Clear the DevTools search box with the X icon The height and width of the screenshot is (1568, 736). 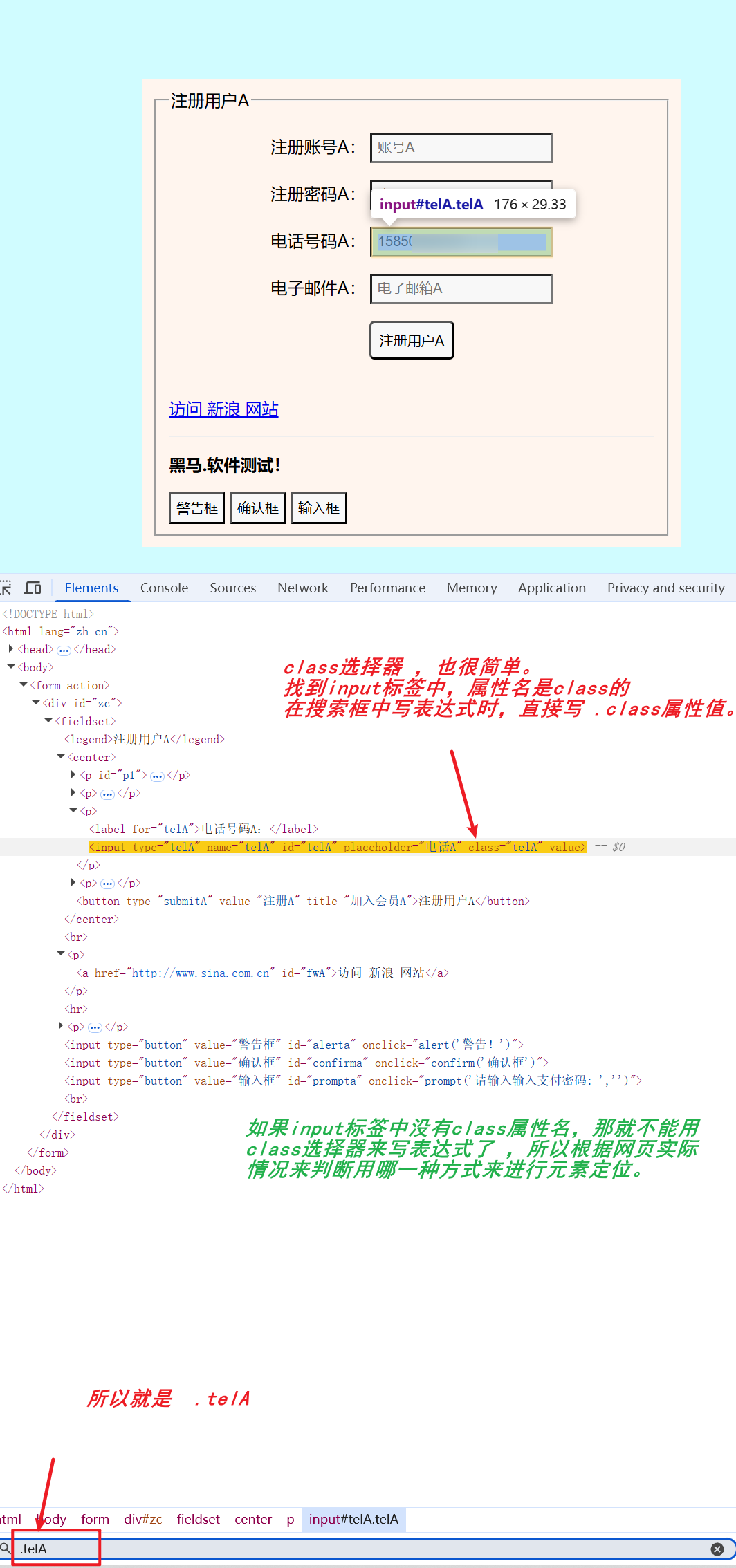click(x=717, y=1549)
